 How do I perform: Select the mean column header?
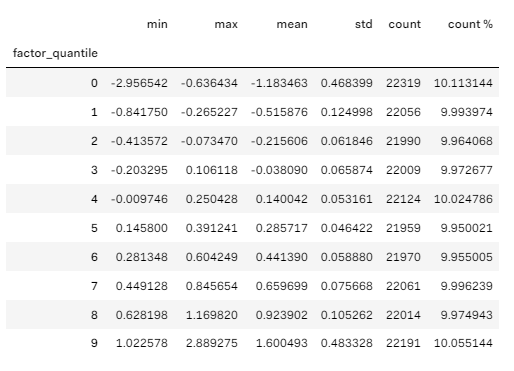click(292, 24)
